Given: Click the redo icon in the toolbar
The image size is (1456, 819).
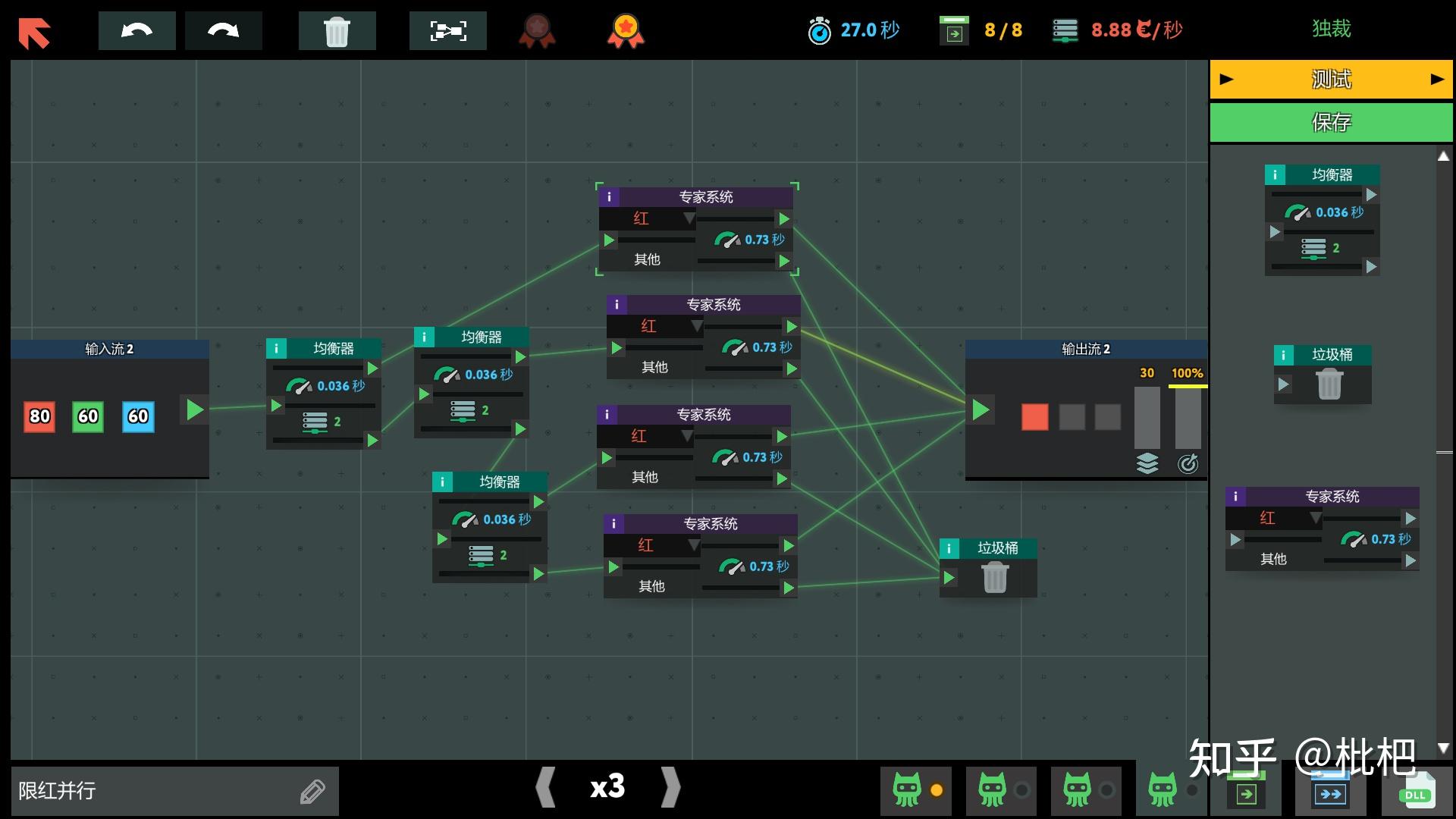Looking at the screenshot, I should (223, 30).
